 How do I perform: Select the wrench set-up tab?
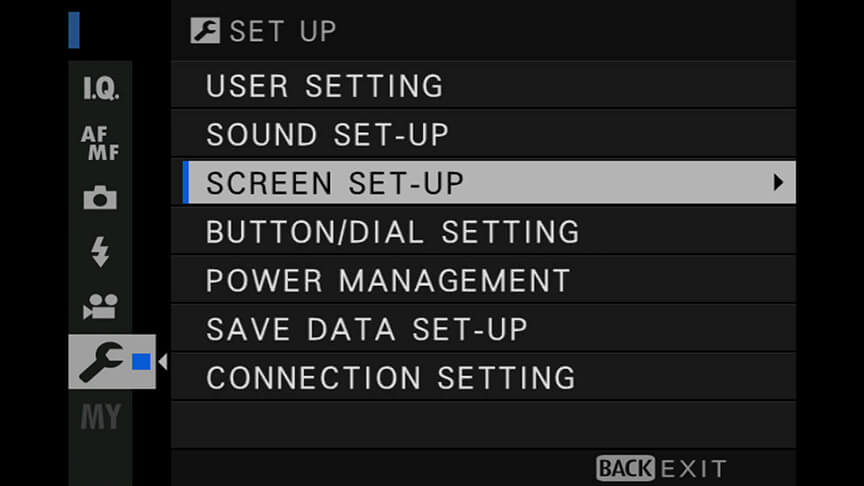100,361
